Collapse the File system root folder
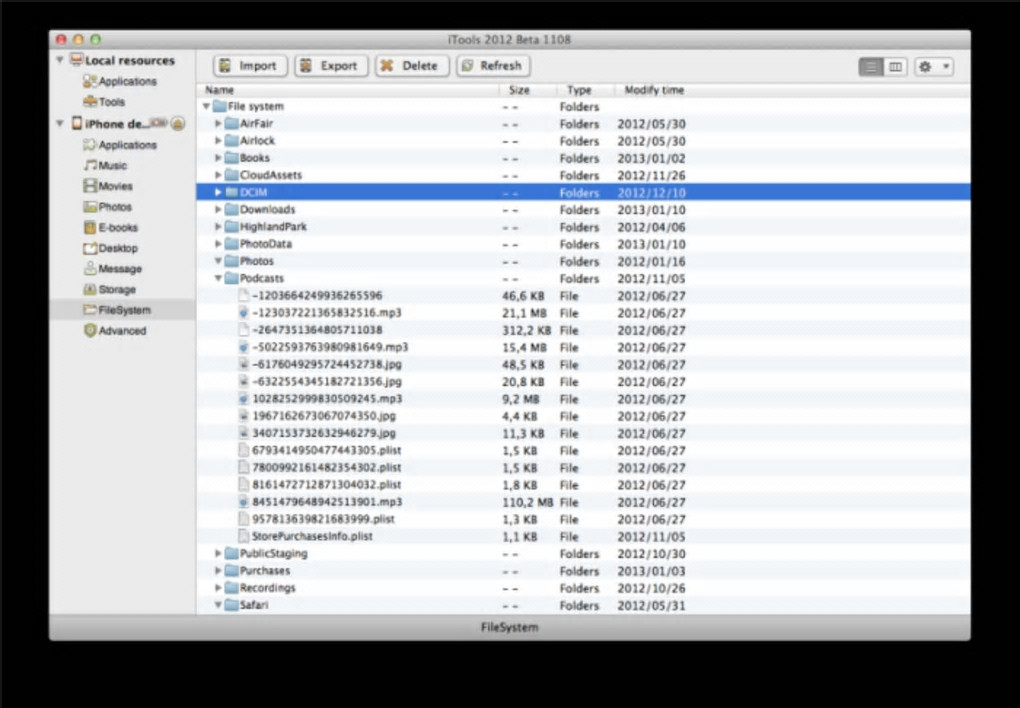 click(x=206, y=106)
